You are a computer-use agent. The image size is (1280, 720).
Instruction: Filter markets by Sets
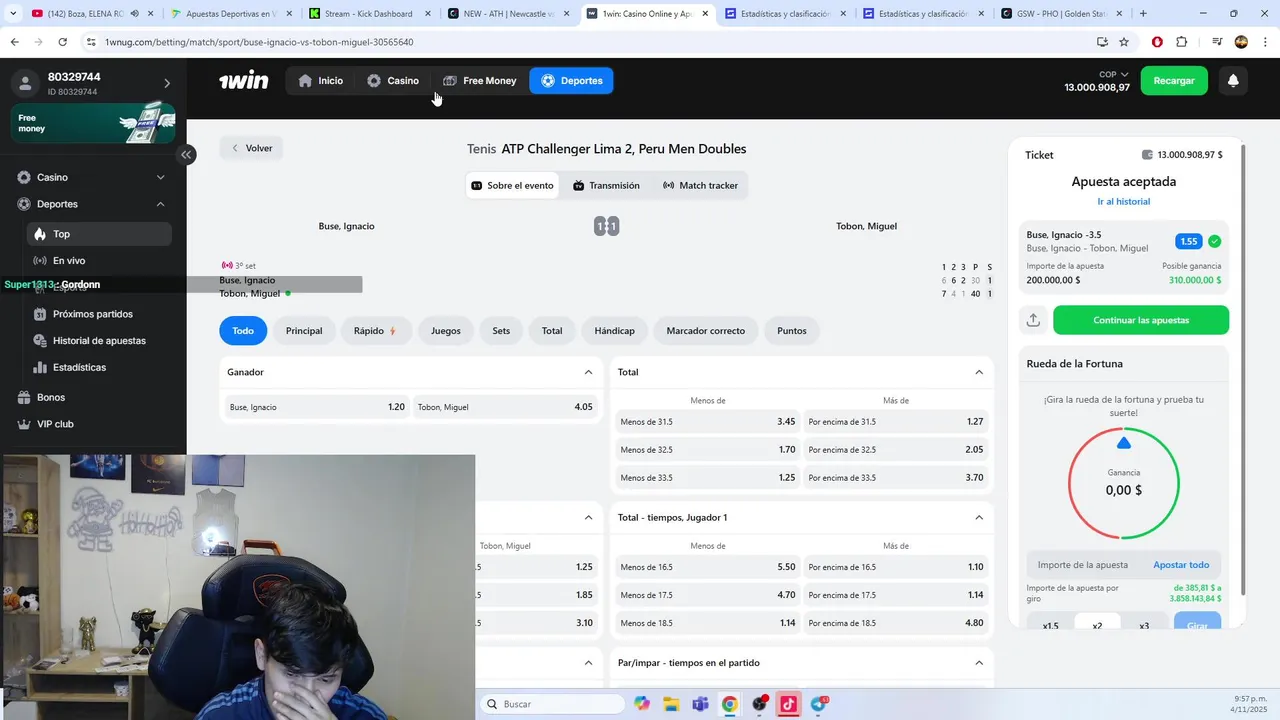pos(501,331)
